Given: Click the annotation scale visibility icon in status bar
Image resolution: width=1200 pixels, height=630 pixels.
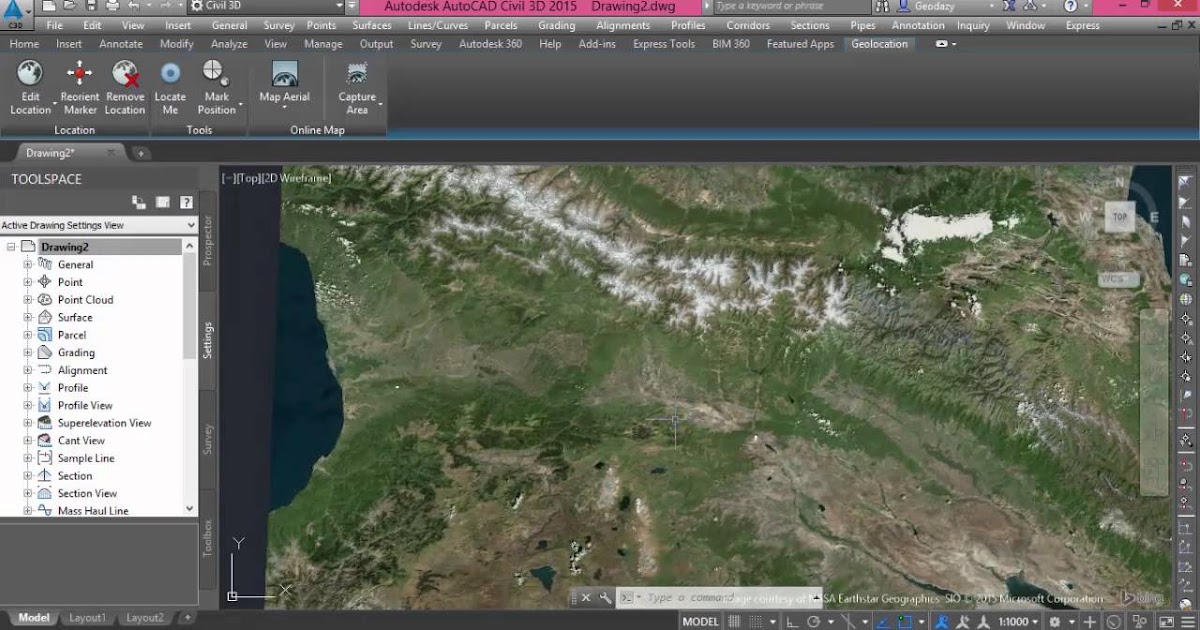Looking at the screenshot, I should (943, 621).
